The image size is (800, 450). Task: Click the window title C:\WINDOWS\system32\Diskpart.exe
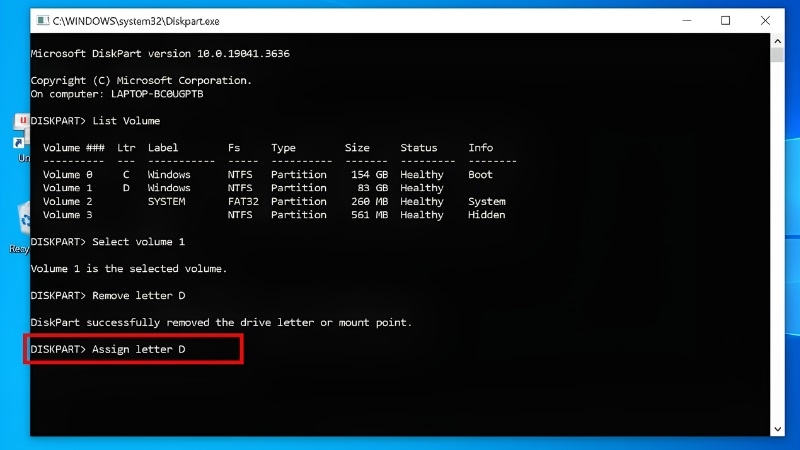[136, 21]
